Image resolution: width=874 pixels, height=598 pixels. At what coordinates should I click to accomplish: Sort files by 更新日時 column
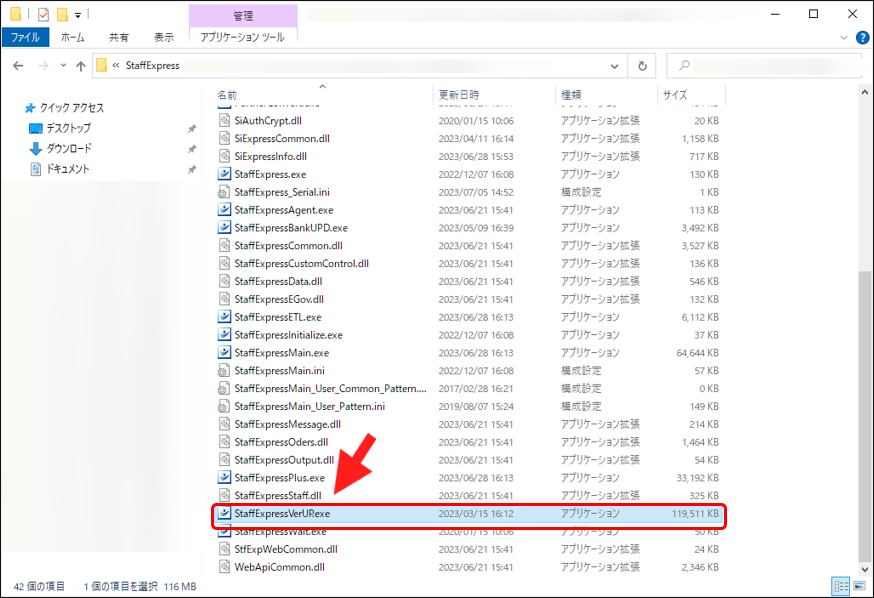point(459,95)
